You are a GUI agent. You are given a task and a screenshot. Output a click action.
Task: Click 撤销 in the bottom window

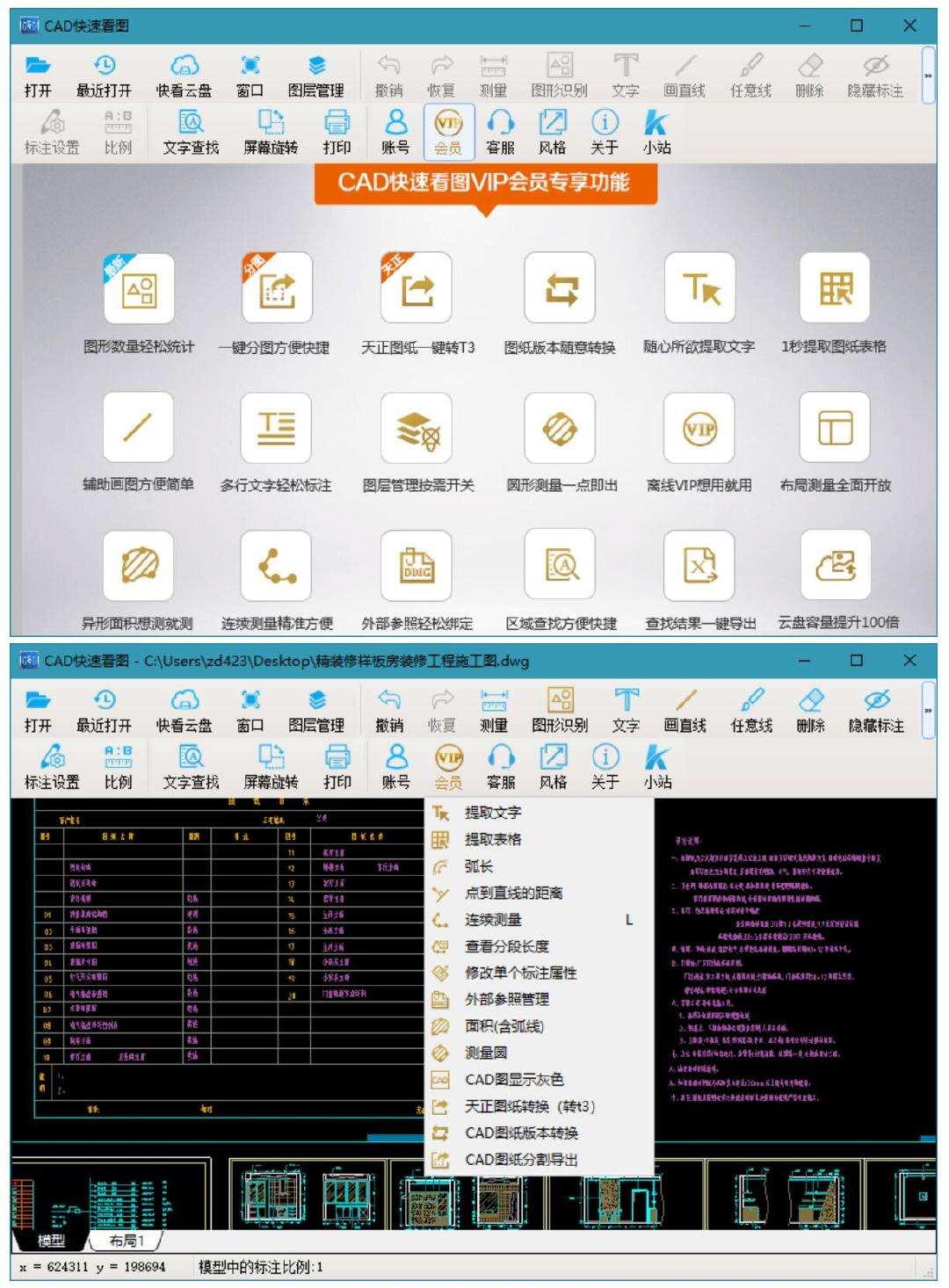click(x=388, y=711)
